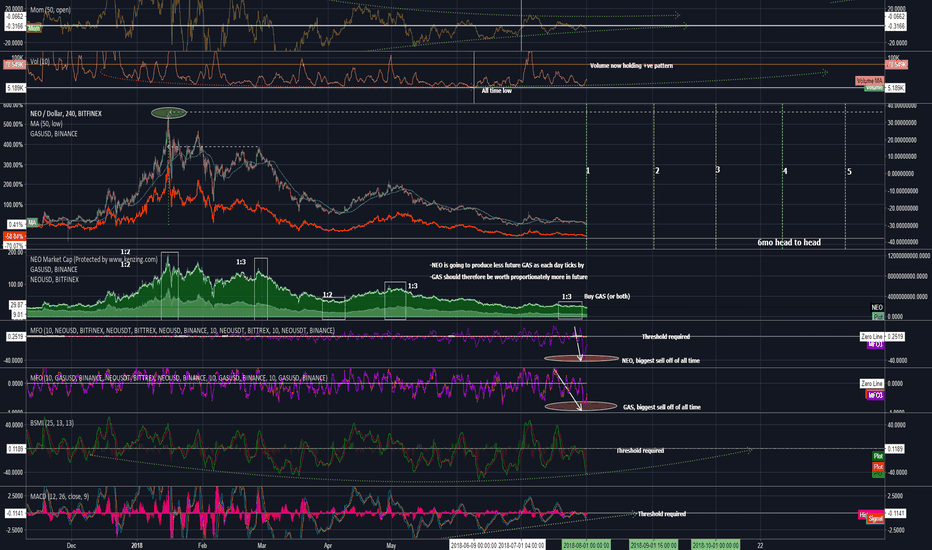Screen dimensions: 932x550
Task: Select the Vol (10) indicator title
Action: [40, 61]
